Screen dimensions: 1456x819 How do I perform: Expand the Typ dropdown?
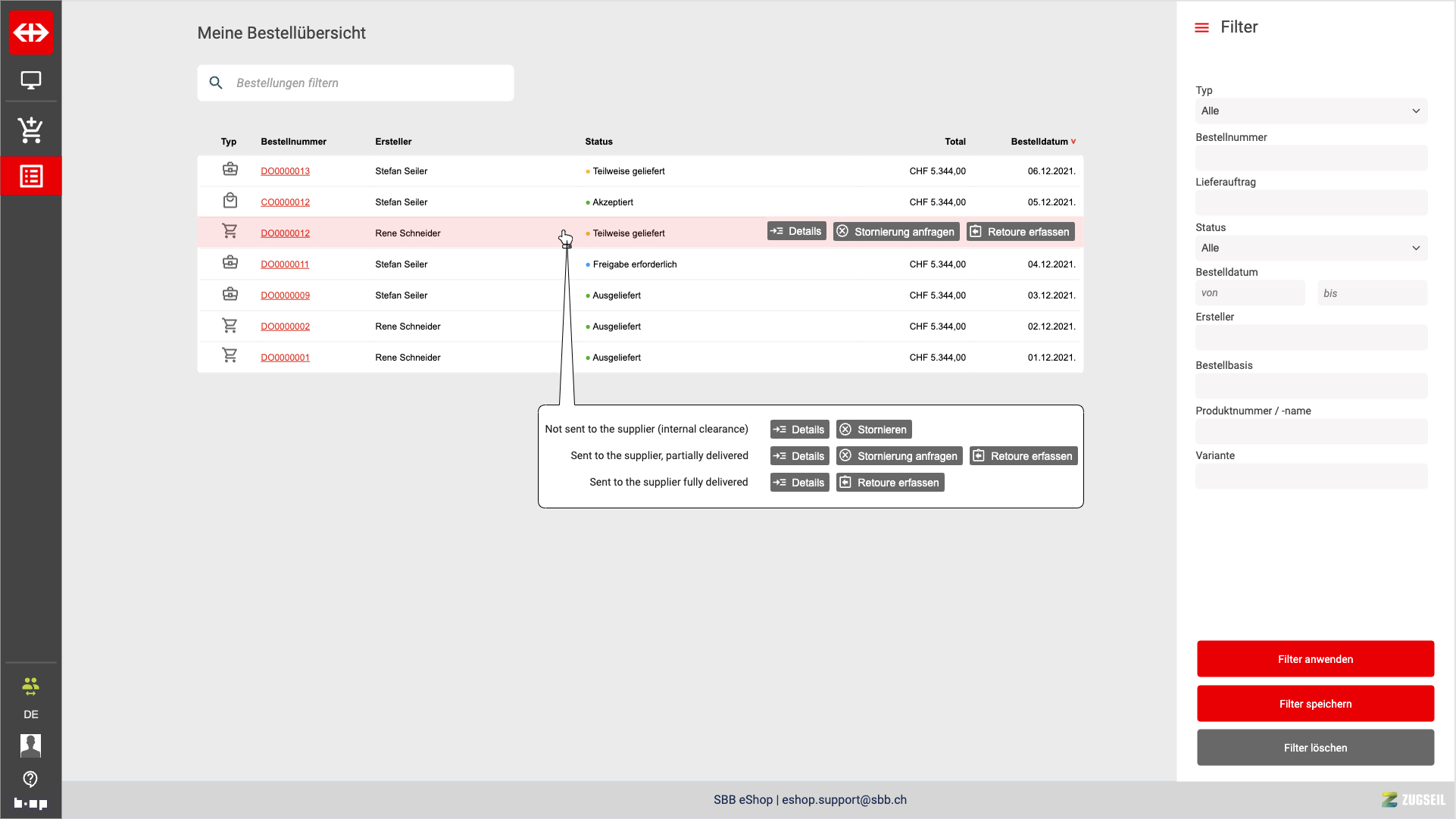tap(1311, 111)
